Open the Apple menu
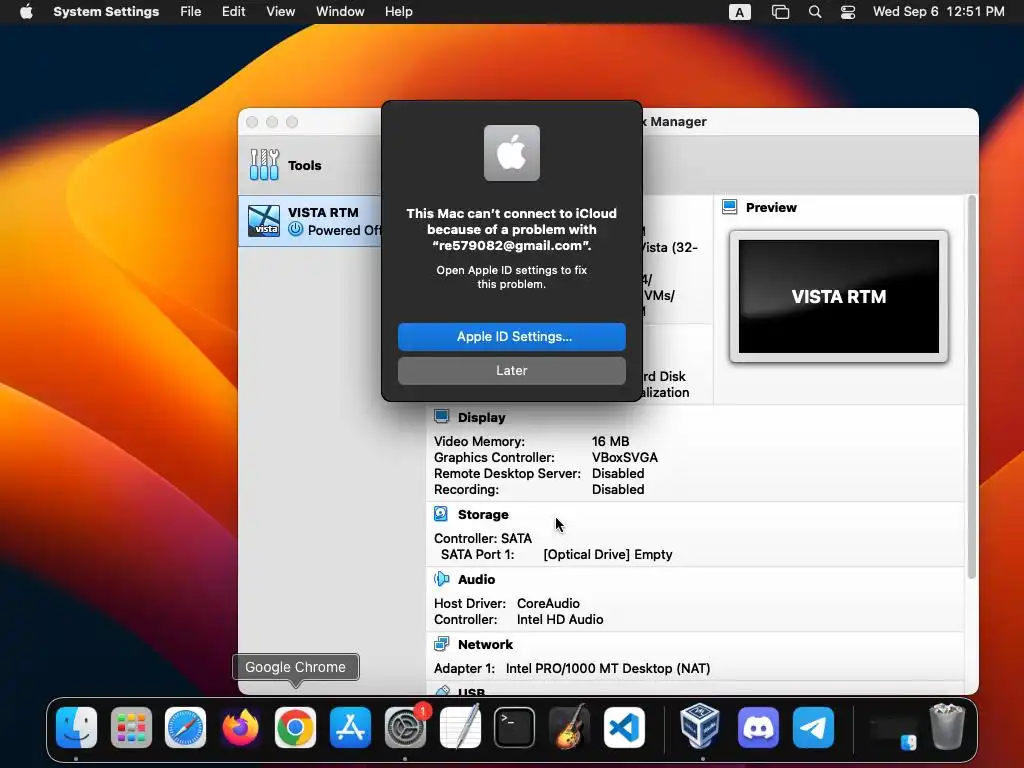 [x=26, y=12]
